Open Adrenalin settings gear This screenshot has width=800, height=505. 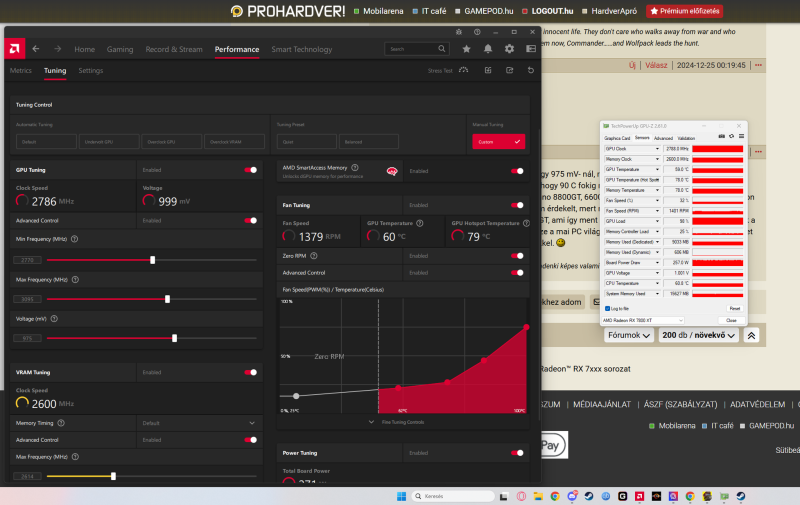(509, 49)
